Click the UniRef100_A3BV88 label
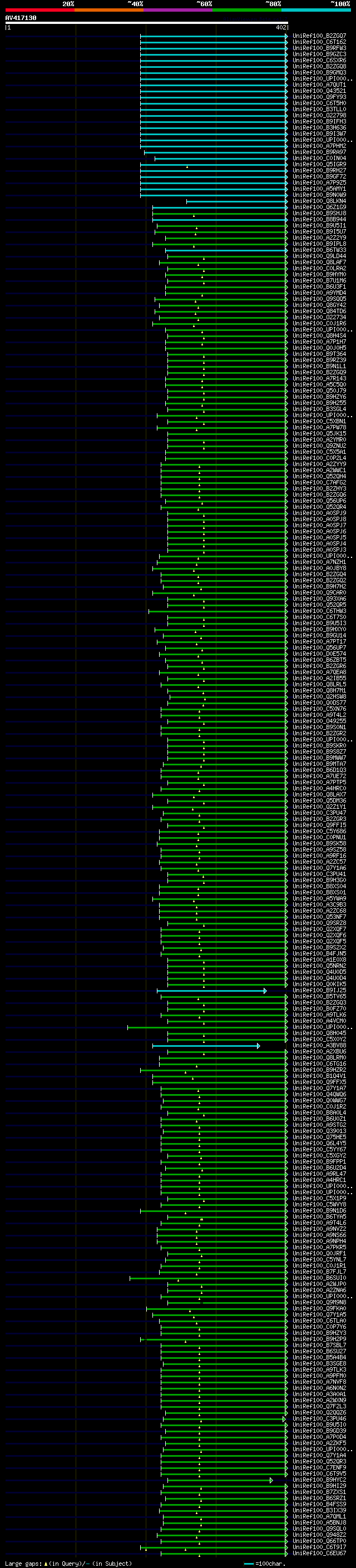Screen dimensions: 356x1568 pos(319,1046)
